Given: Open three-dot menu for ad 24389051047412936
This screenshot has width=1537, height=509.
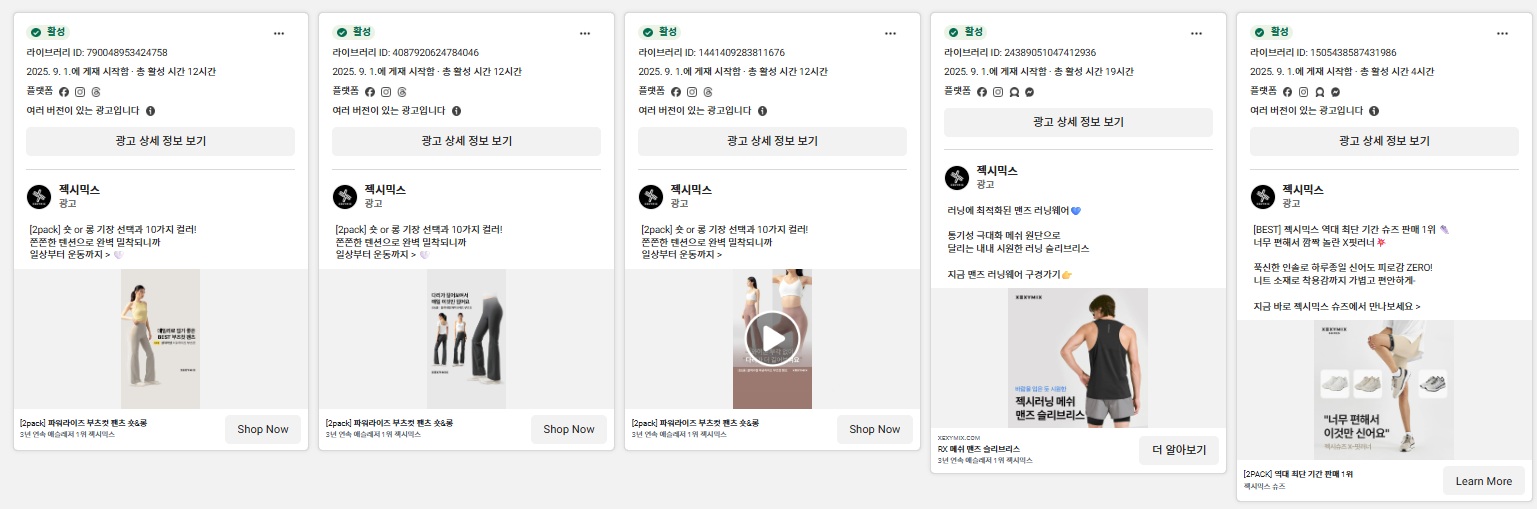Looking at the screenshot, I should pos(1196,33).
